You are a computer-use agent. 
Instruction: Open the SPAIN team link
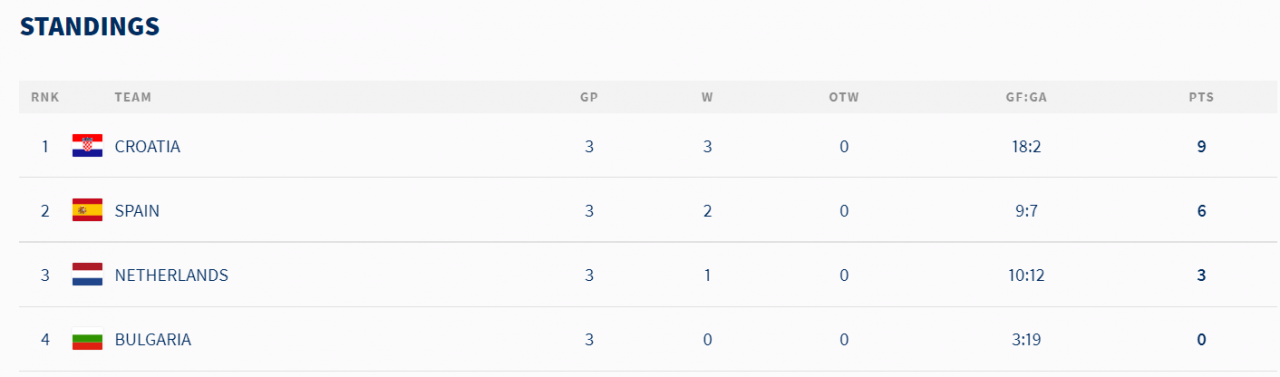coord(137,211)
